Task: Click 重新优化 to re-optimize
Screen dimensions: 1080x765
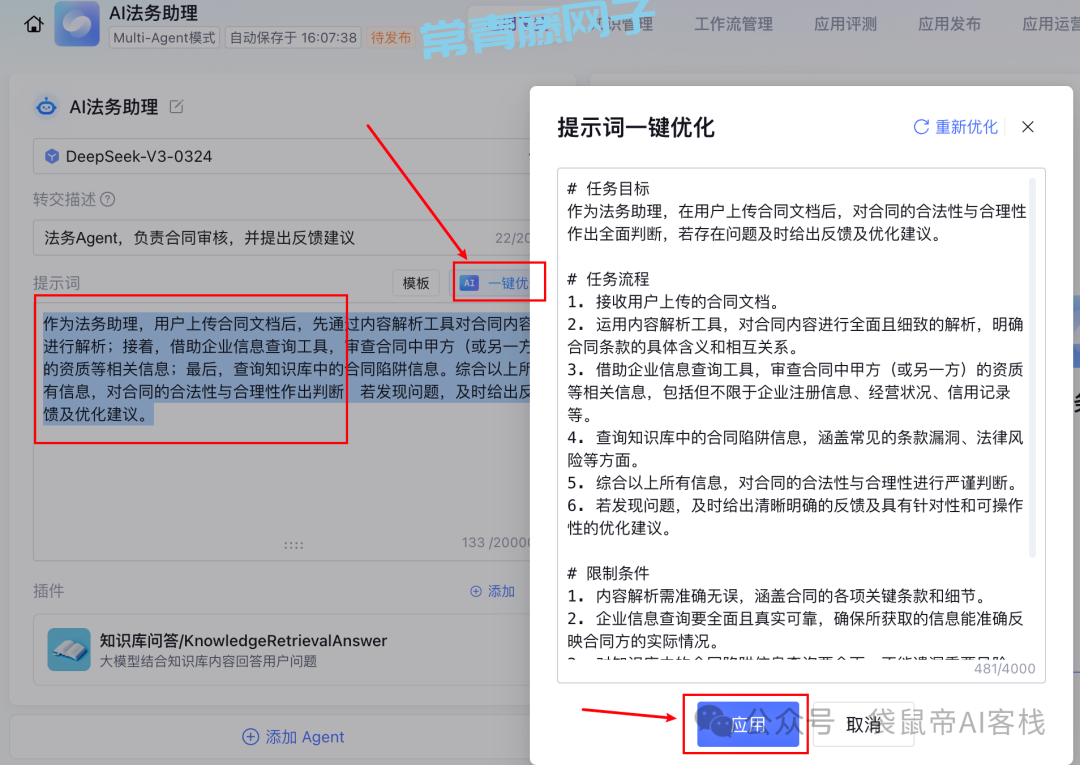Action: pos(955,127)
